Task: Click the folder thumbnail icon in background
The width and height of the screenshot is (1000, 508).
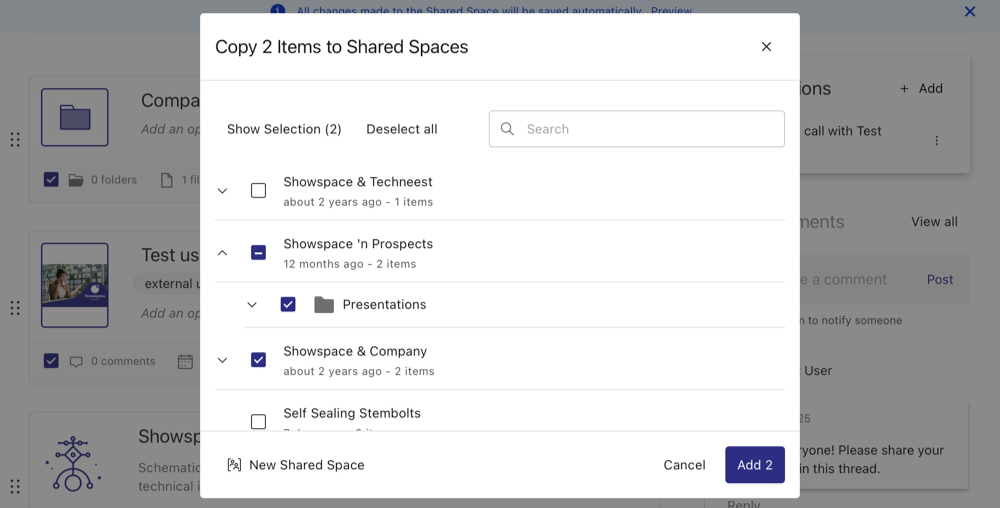Action: pos(75,117)
